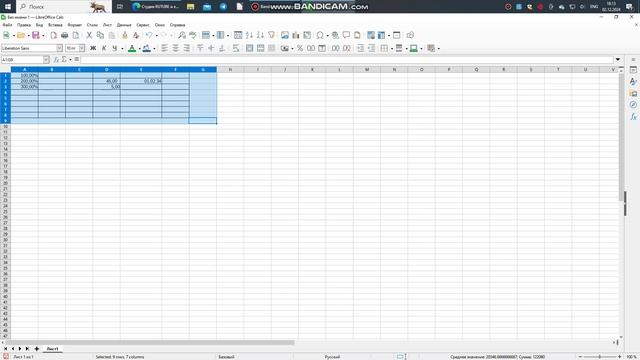Open Print Preview icon
Image resolution: width=640 pixels, height=360 pixels.
(x=76, y=36)
